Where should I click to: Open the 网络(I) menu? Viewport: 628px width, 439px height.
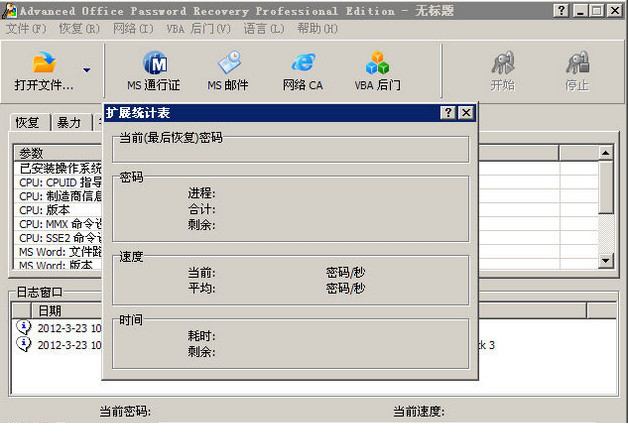pyautogui.click(x=133, y=29)
